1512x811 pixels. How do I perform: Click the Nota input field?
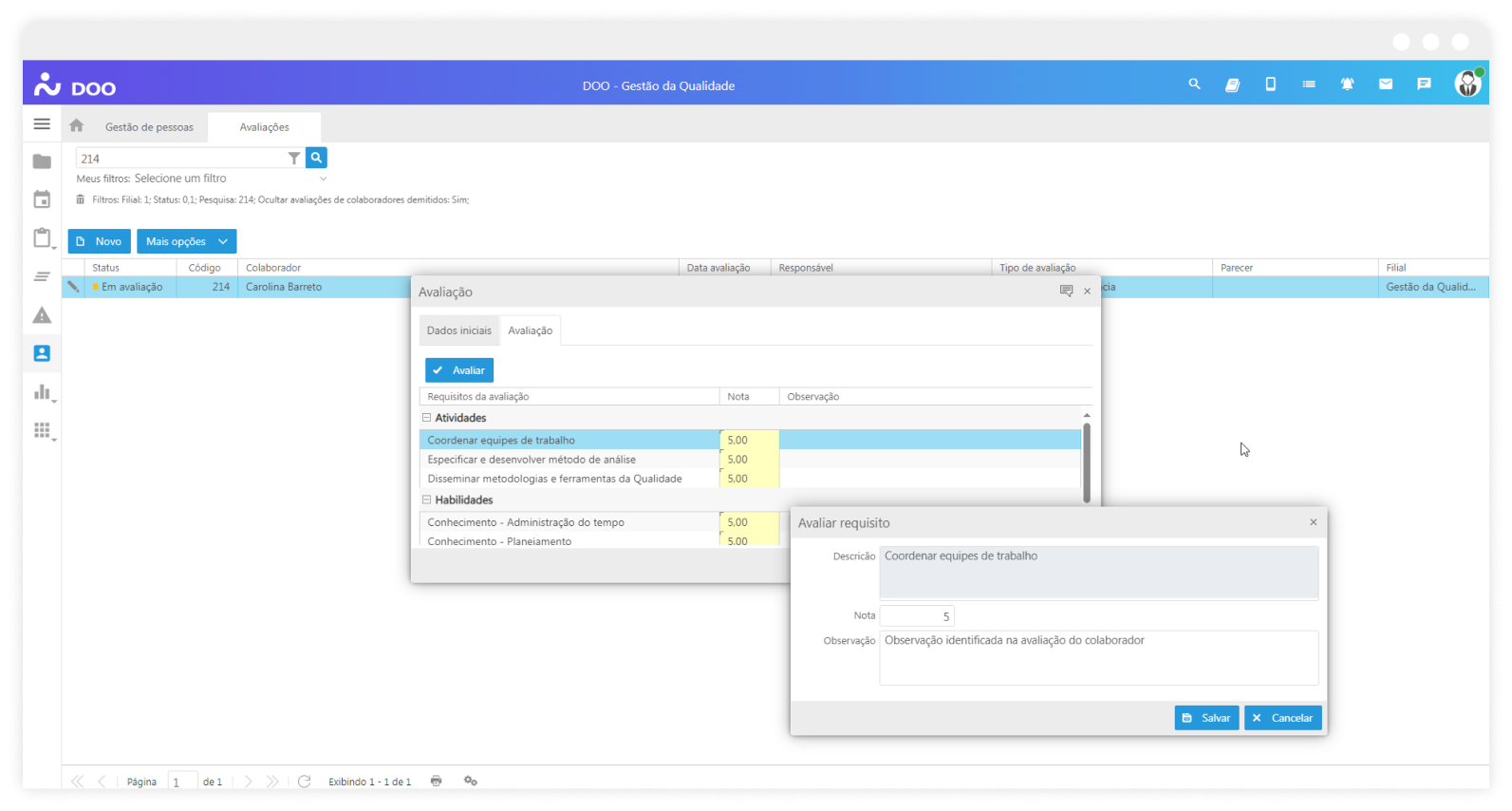(x=916, y=616)
